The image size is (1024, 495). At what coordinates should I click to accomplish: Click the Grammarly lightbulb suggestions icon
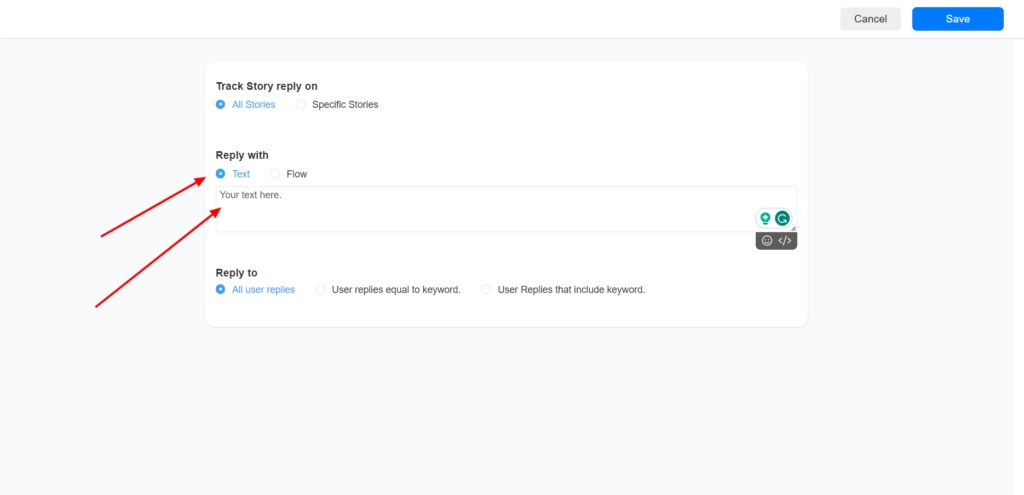(x=765, y=218)
